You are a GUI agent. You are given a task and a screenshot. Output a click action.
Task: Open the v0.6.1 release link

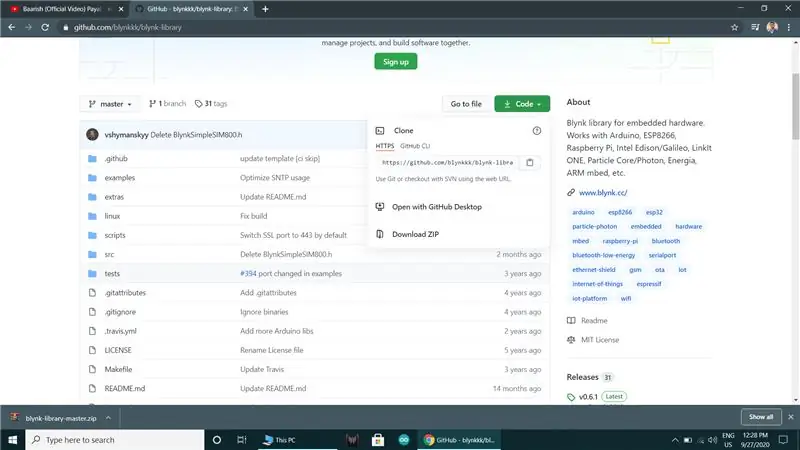588,396
